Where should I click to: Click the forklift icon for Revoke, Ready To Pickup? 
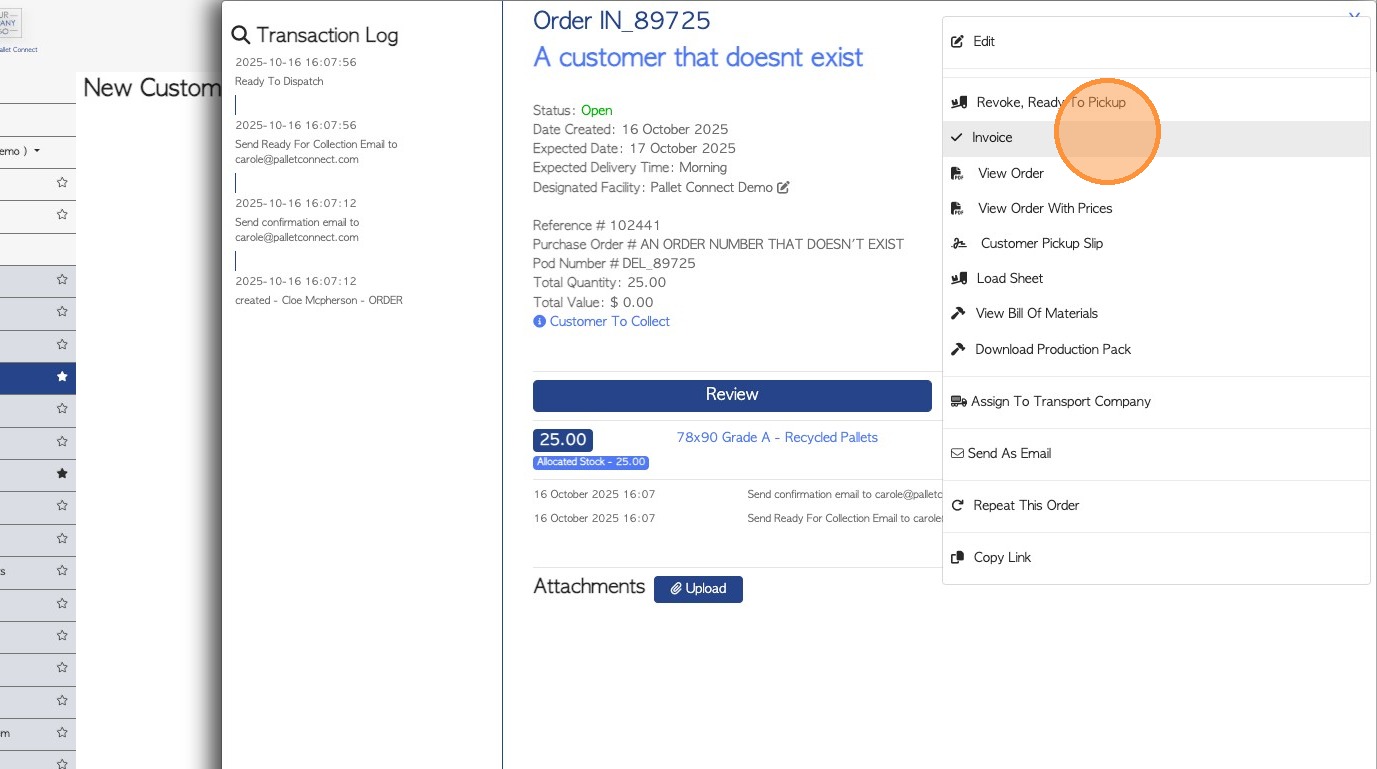[x=959, y=103]
